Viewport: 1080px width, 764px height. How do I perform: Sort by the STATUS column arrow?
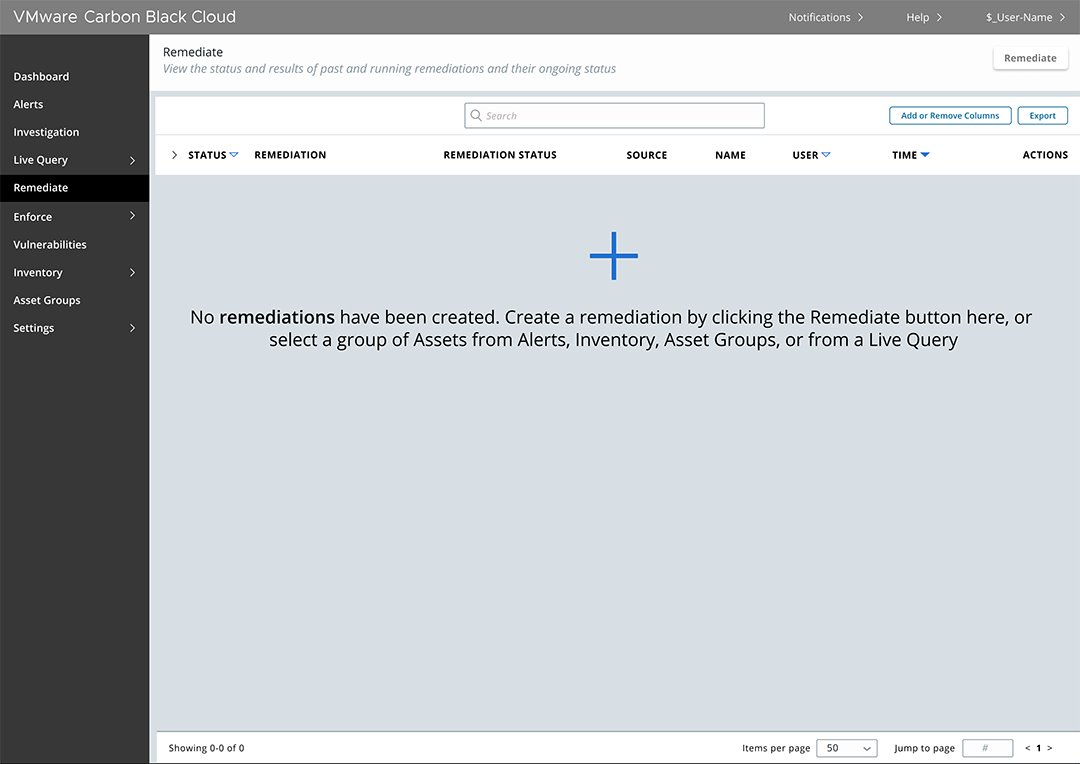(233, 155)
